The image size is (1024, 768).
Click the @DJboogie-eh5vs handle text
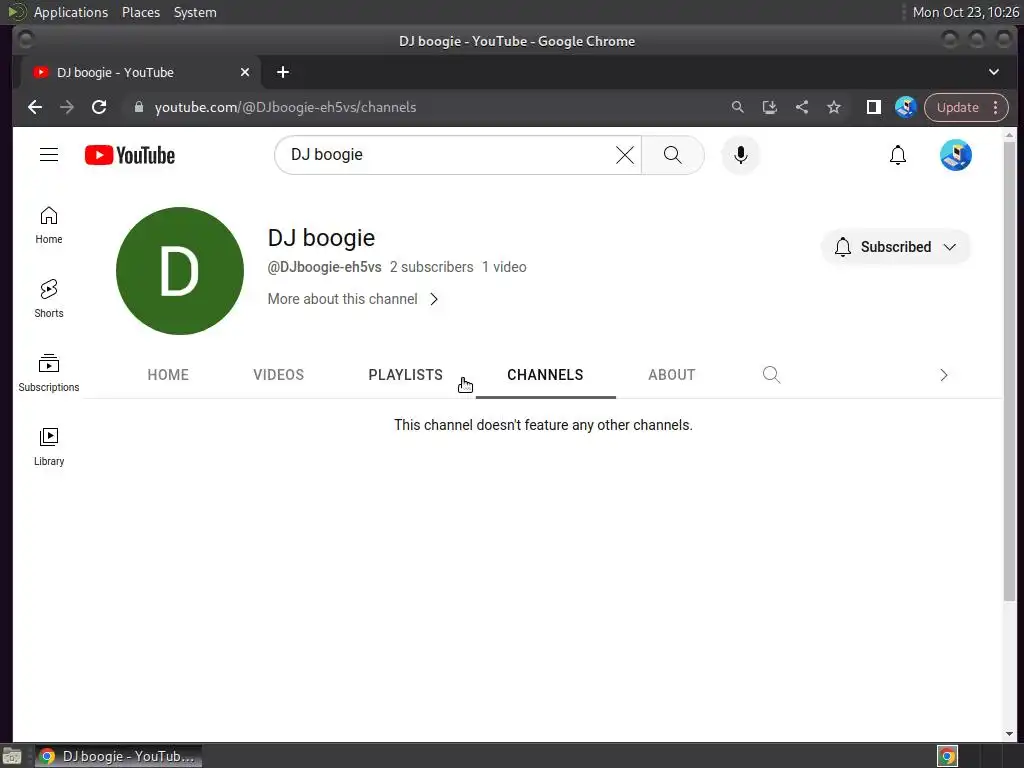tap(325, 267)
